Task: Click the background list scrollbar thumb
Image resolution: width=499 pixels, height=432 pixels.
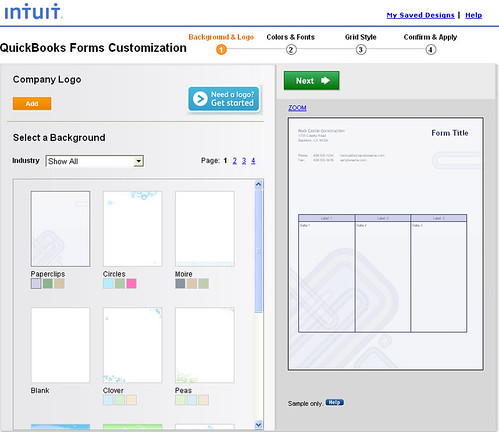Action: click(x=259, y=251)
